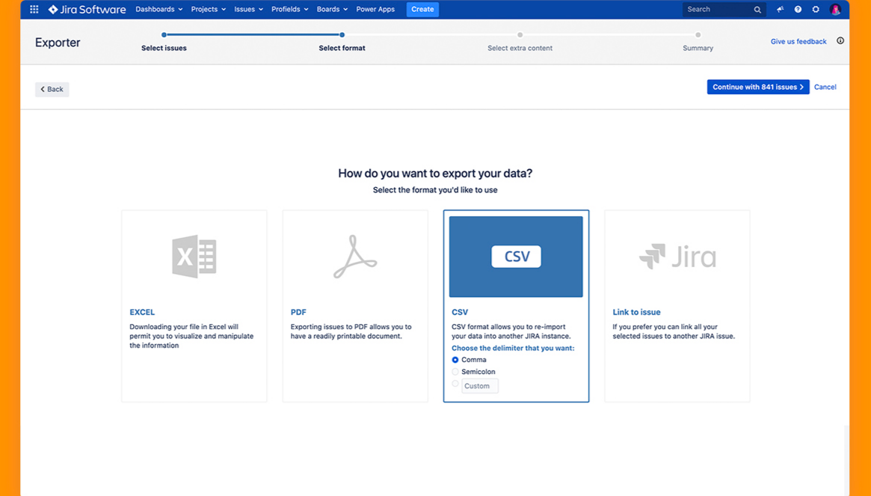Expand the Issues menu
Image resolution: width=871 pixels, height=496 pixels.
[248, 9]
